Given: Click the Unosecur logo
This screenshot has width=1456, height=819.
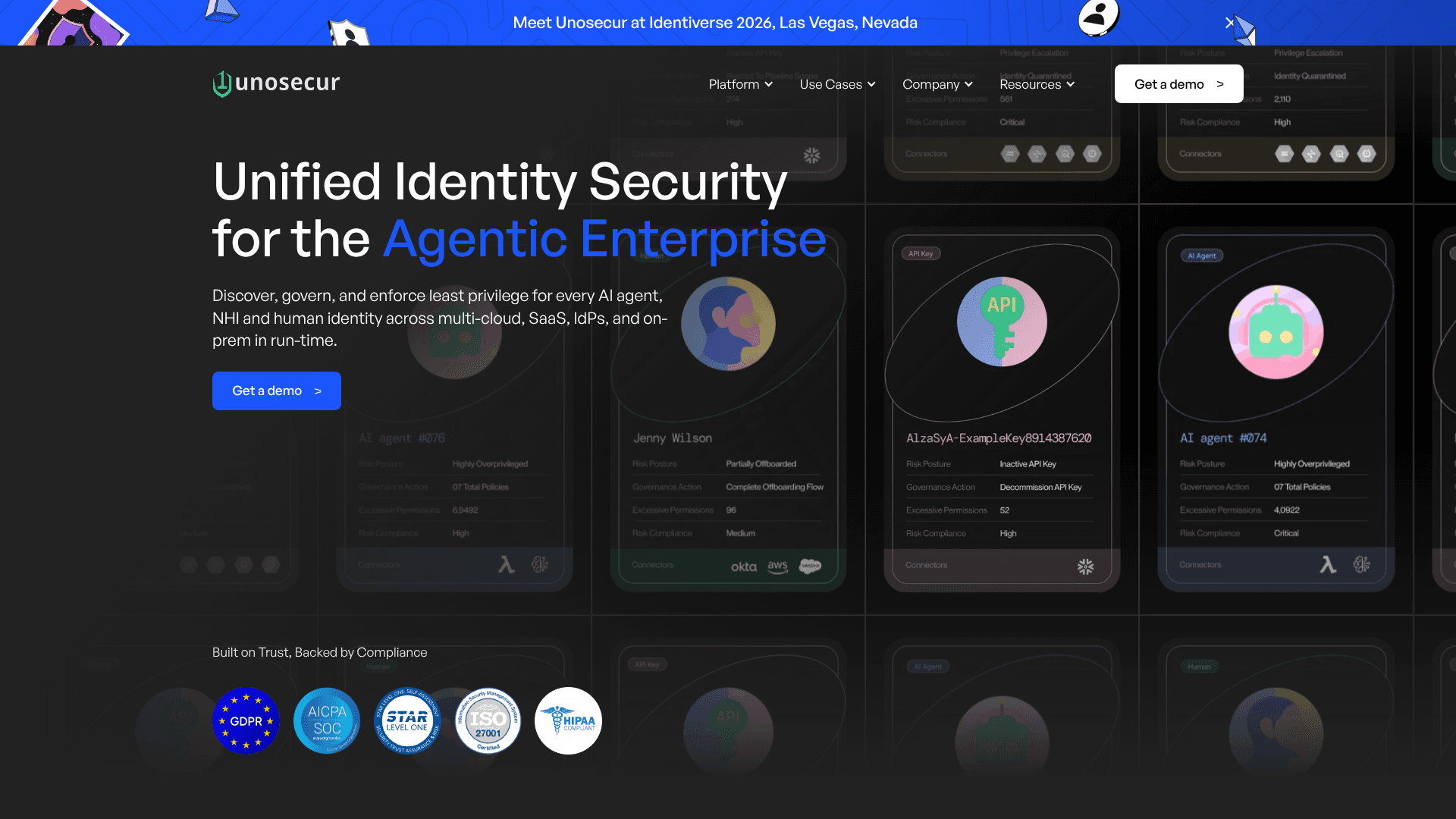Looking at the screenshot, I should (276, 83).
